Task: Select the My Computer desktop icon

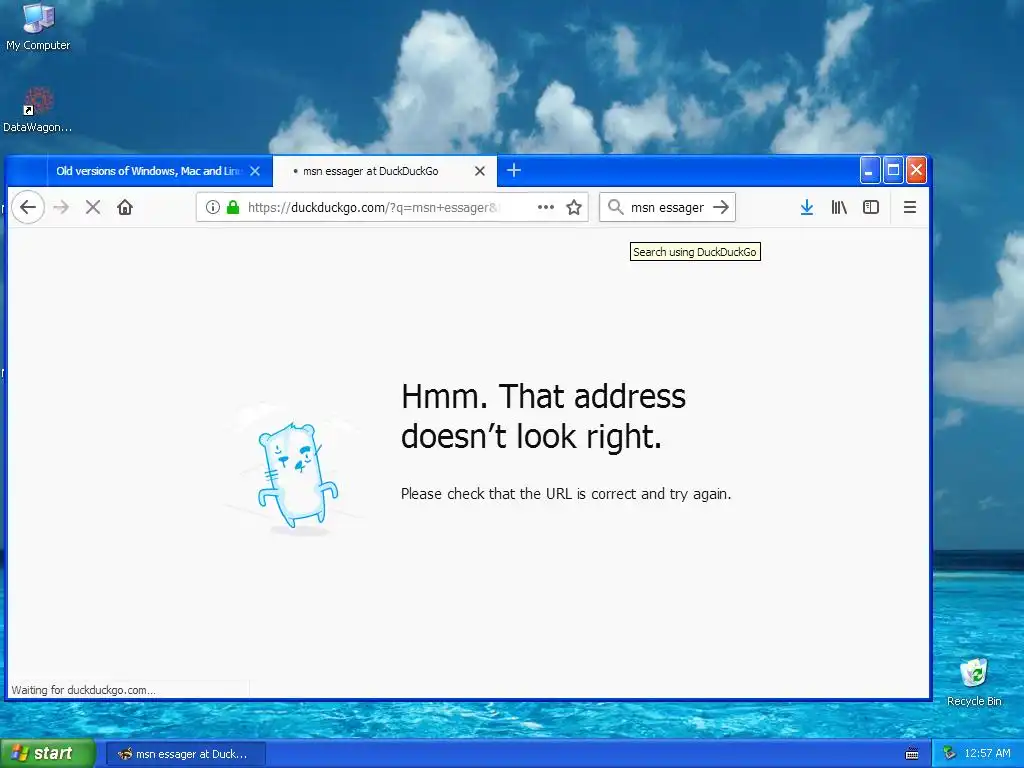Action: click(38, 27)
